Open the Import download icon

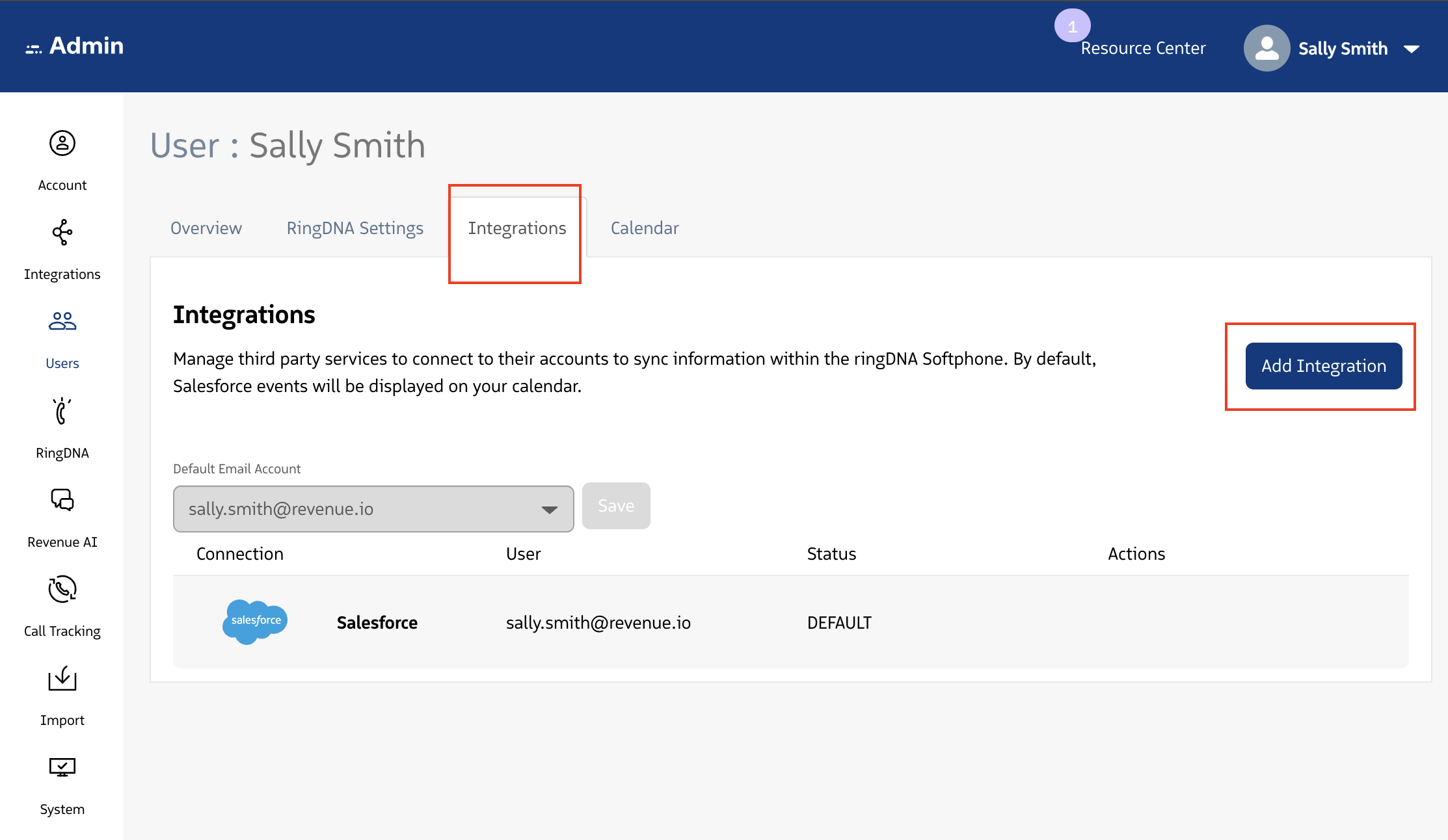[x=62, y=678]
